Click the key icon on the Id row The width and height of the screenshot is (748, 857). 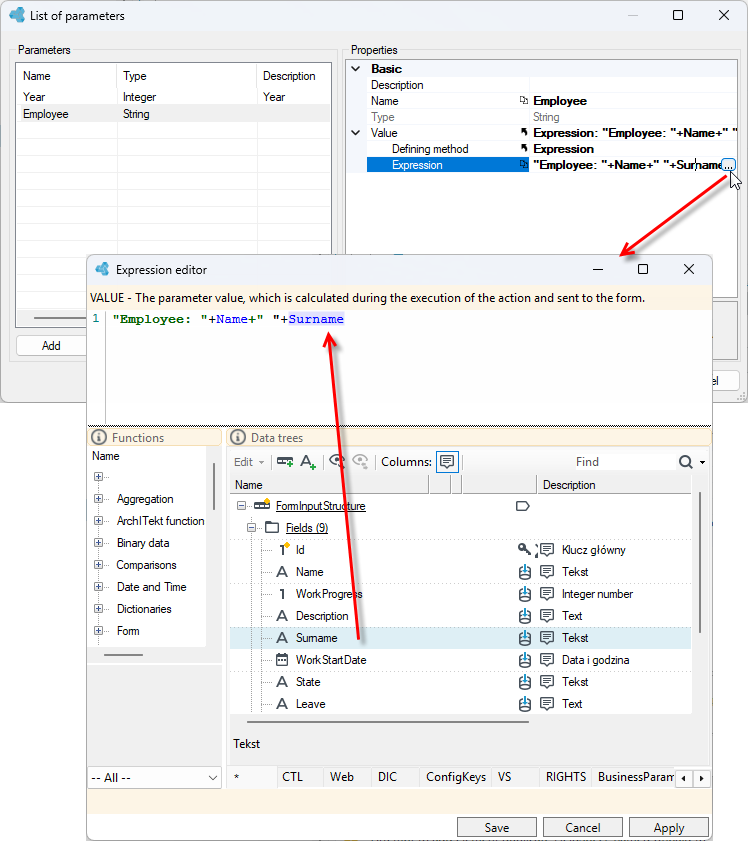(x=523, y=549)
